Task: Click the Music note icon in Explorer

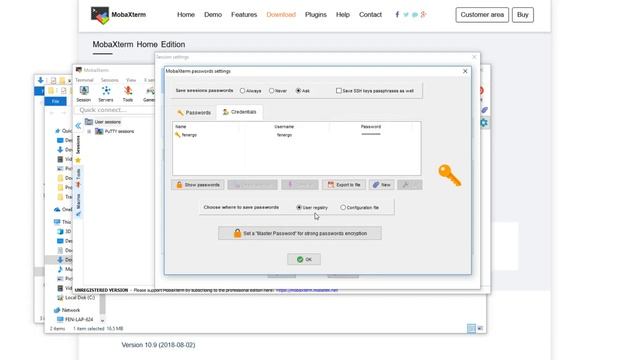Action: click(60, 269)
